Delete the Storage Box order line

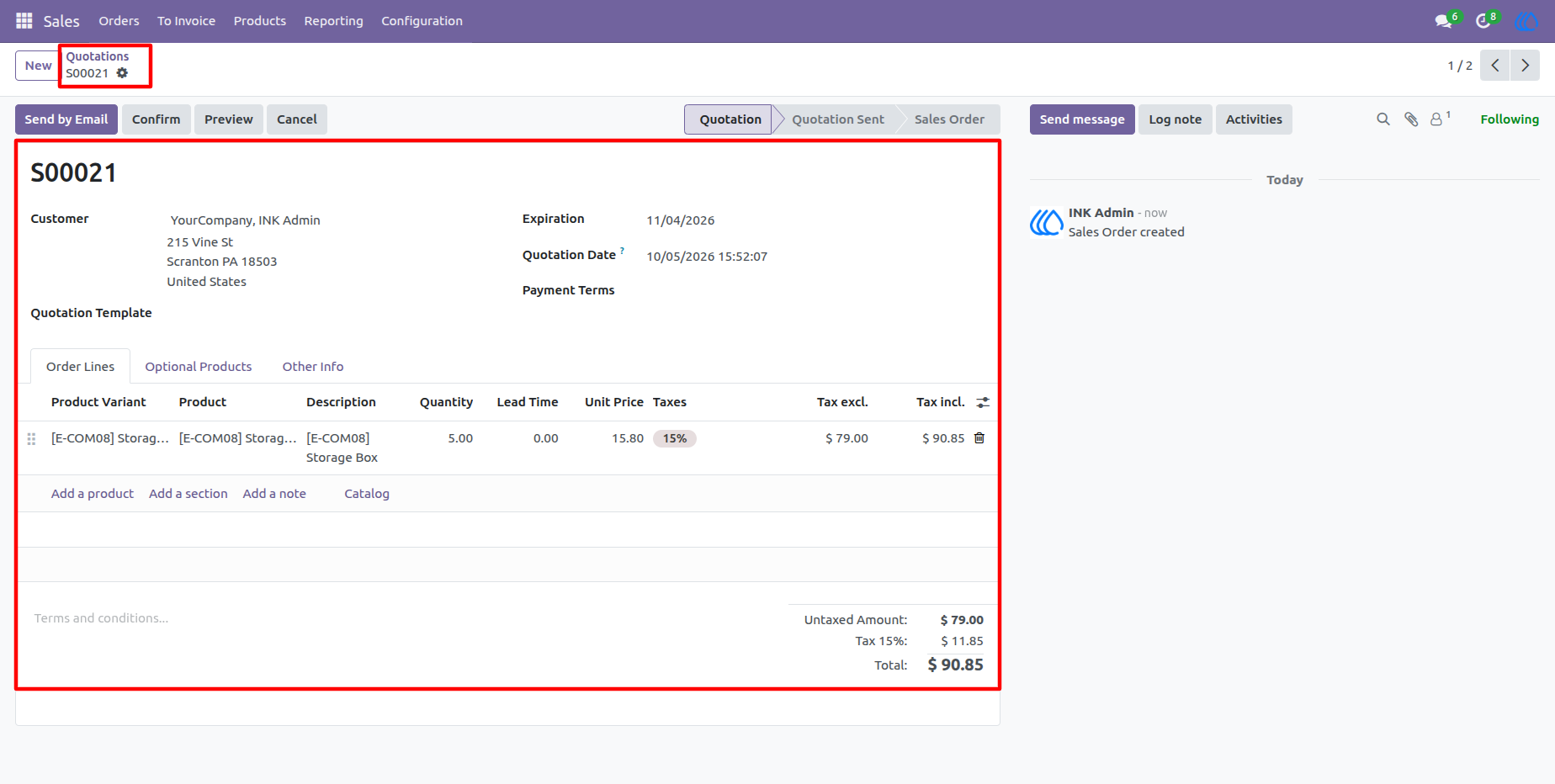tap(979, 438)
